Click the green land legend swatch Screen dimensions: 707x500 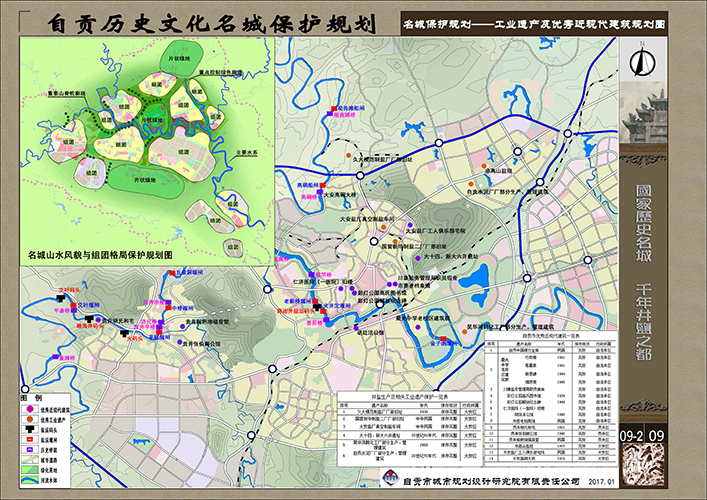point(30,470)
